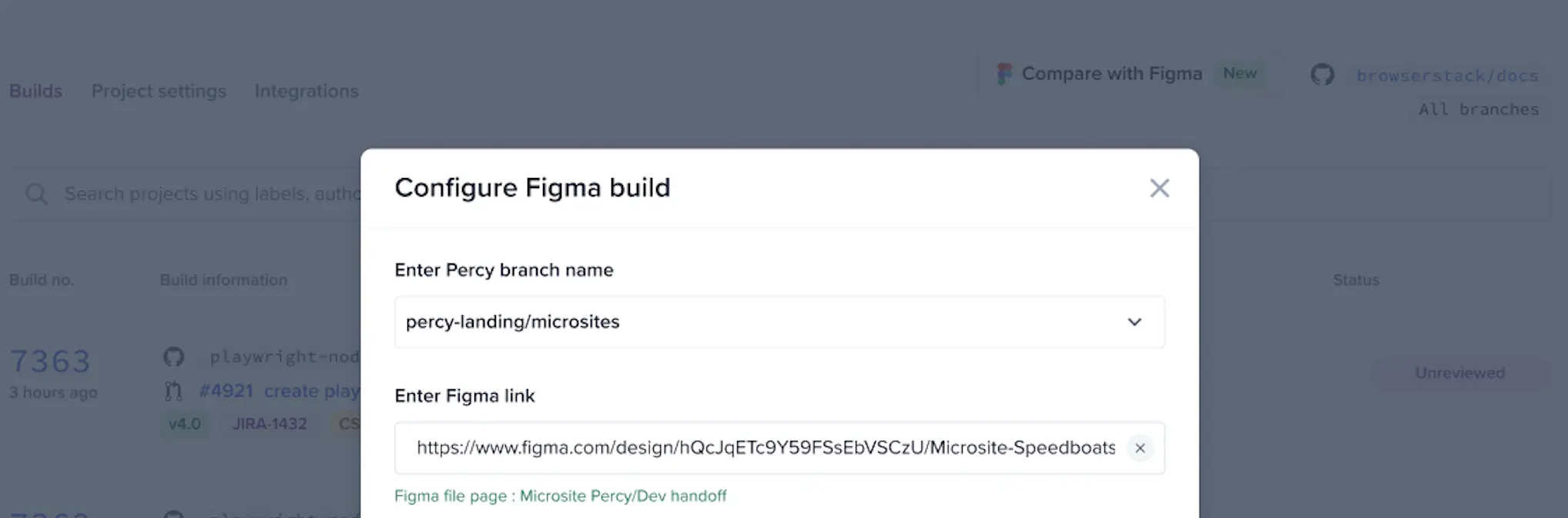Click the Unreviewed status button

click(1459, 373)
